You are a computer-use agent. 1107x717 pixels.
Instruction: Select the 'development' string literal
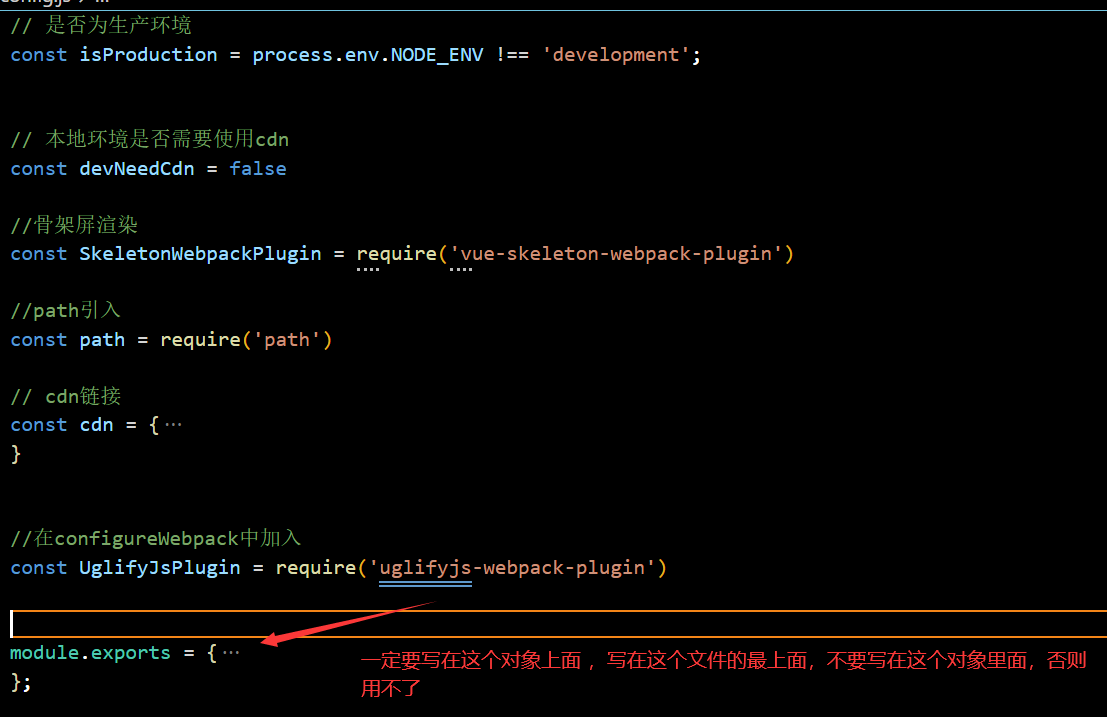tap(616, 55)
